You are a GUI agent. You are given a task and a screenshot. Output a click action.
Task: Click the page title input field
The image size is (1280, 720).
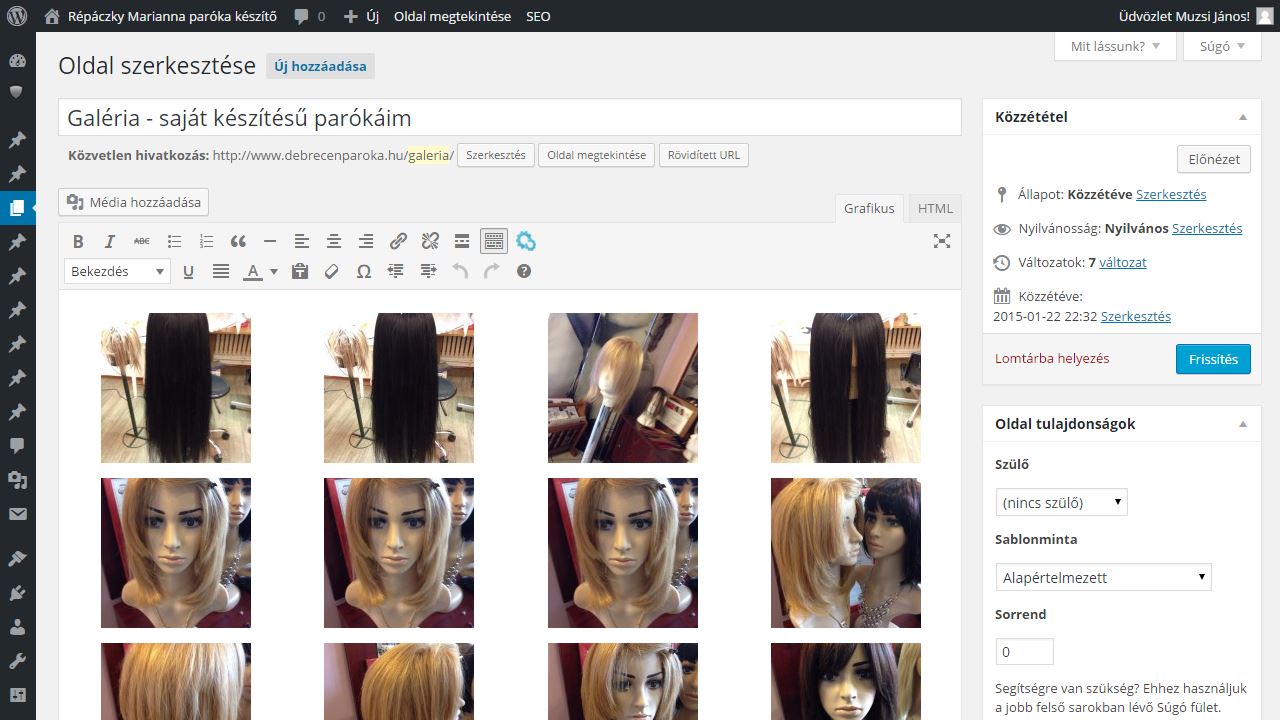tap(510, 117)
